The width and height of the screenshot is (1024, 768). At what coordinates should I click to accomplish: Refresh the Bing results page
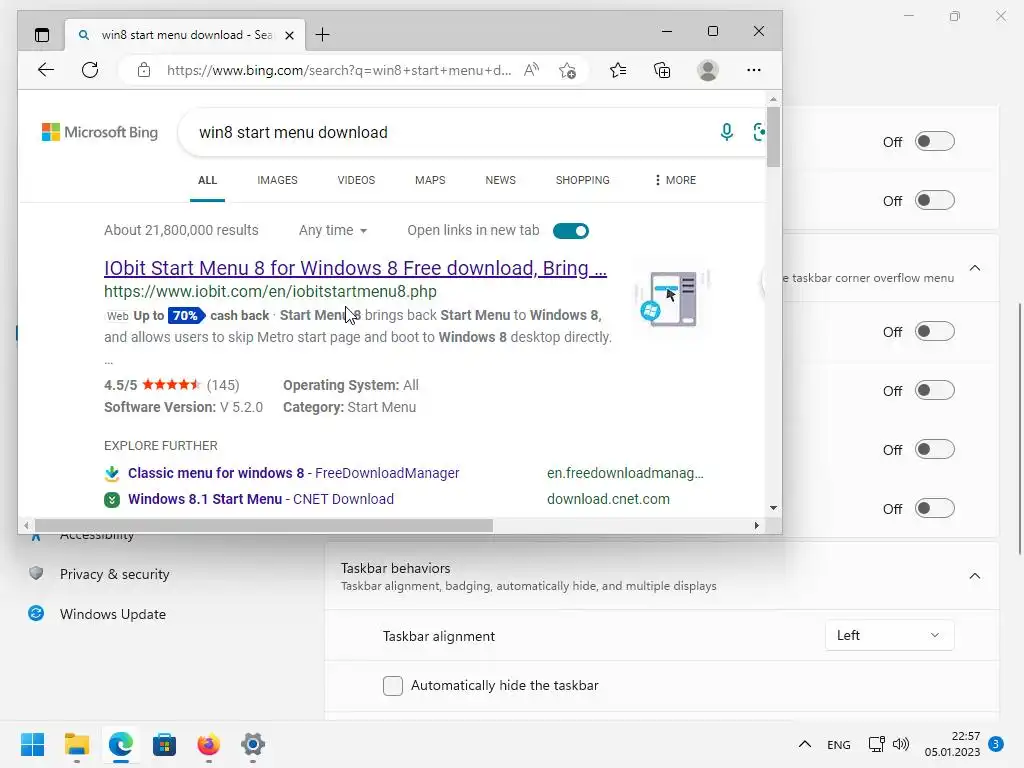click(x=90, y=70)
